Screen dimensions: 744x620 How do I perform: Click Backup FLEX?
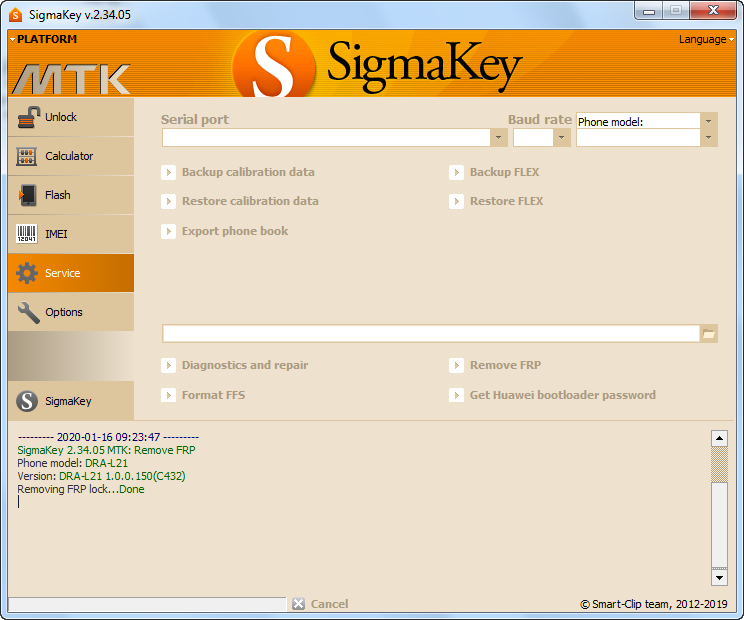[x=504, y=172]
